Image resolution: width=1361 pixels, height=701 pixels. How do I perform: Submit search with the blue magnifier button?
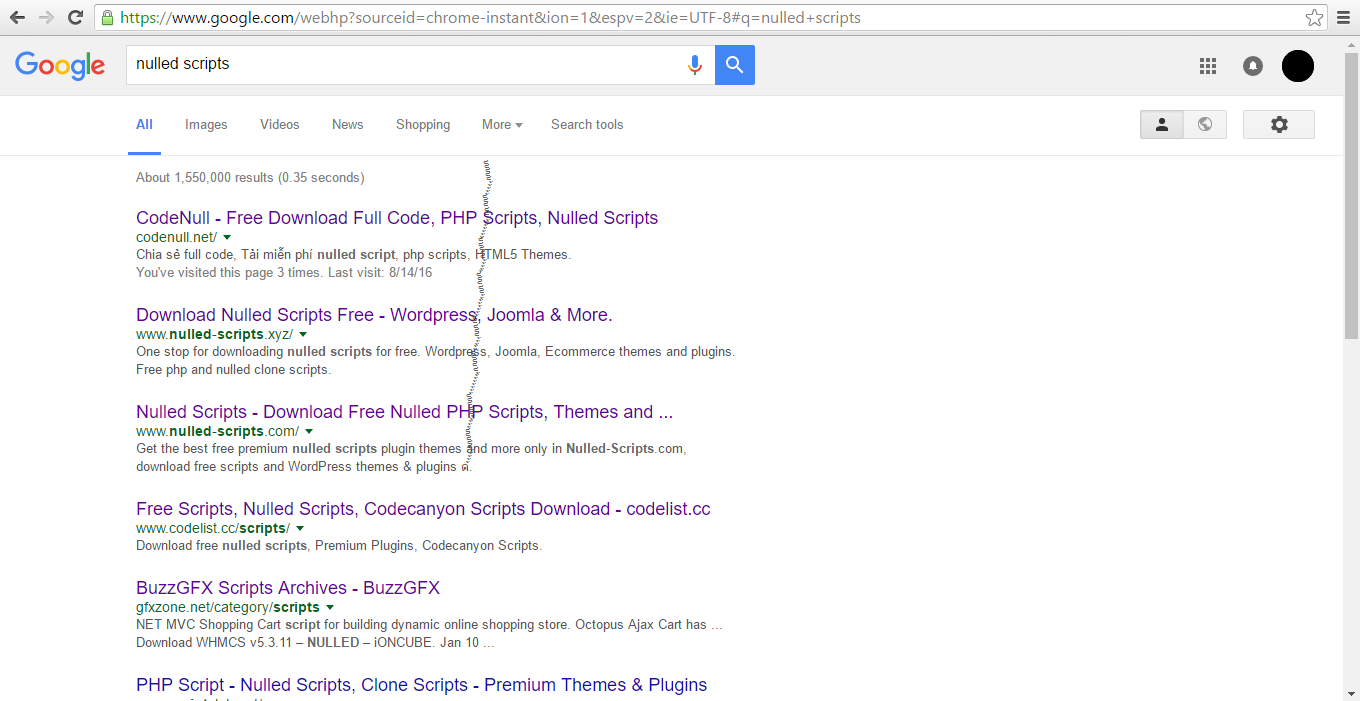pos(735,65)
